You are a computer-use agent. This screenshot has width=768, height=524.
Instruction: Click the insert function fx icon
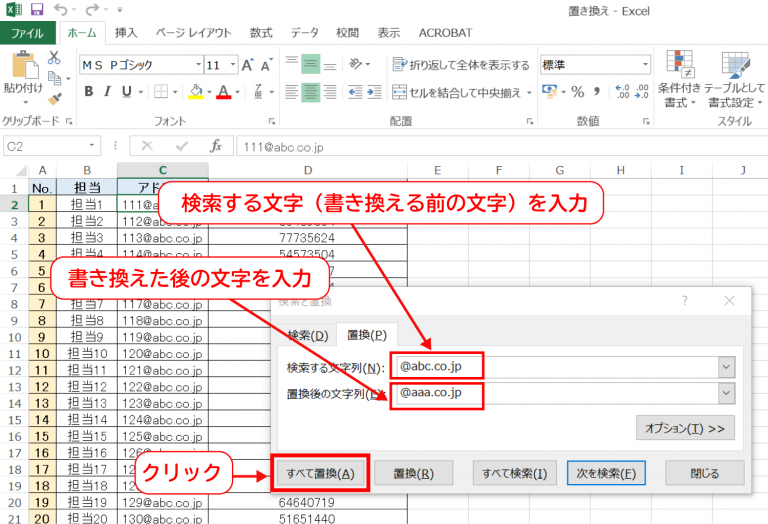tap(216, 146)
